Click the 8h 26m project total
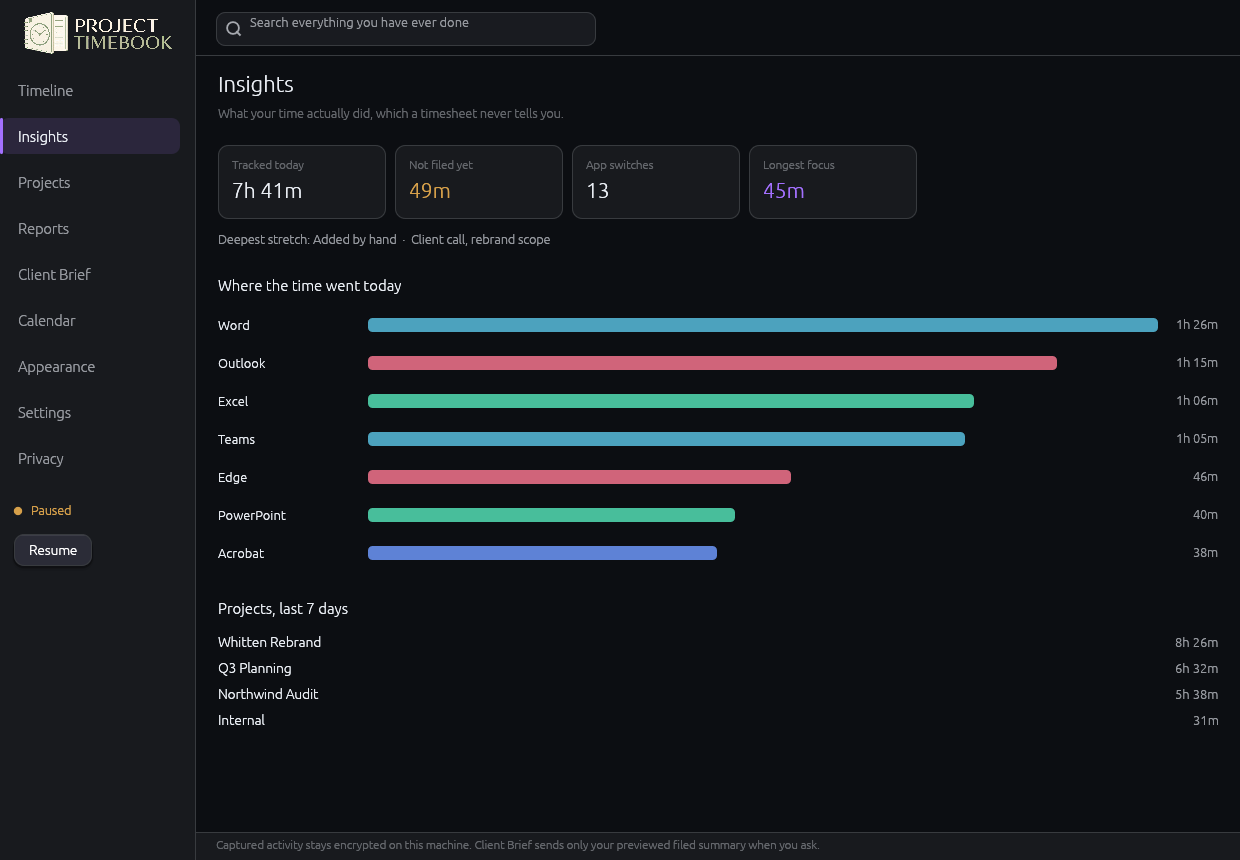Viewport: 1240px width, 860px height. (x=1197, y=642)
